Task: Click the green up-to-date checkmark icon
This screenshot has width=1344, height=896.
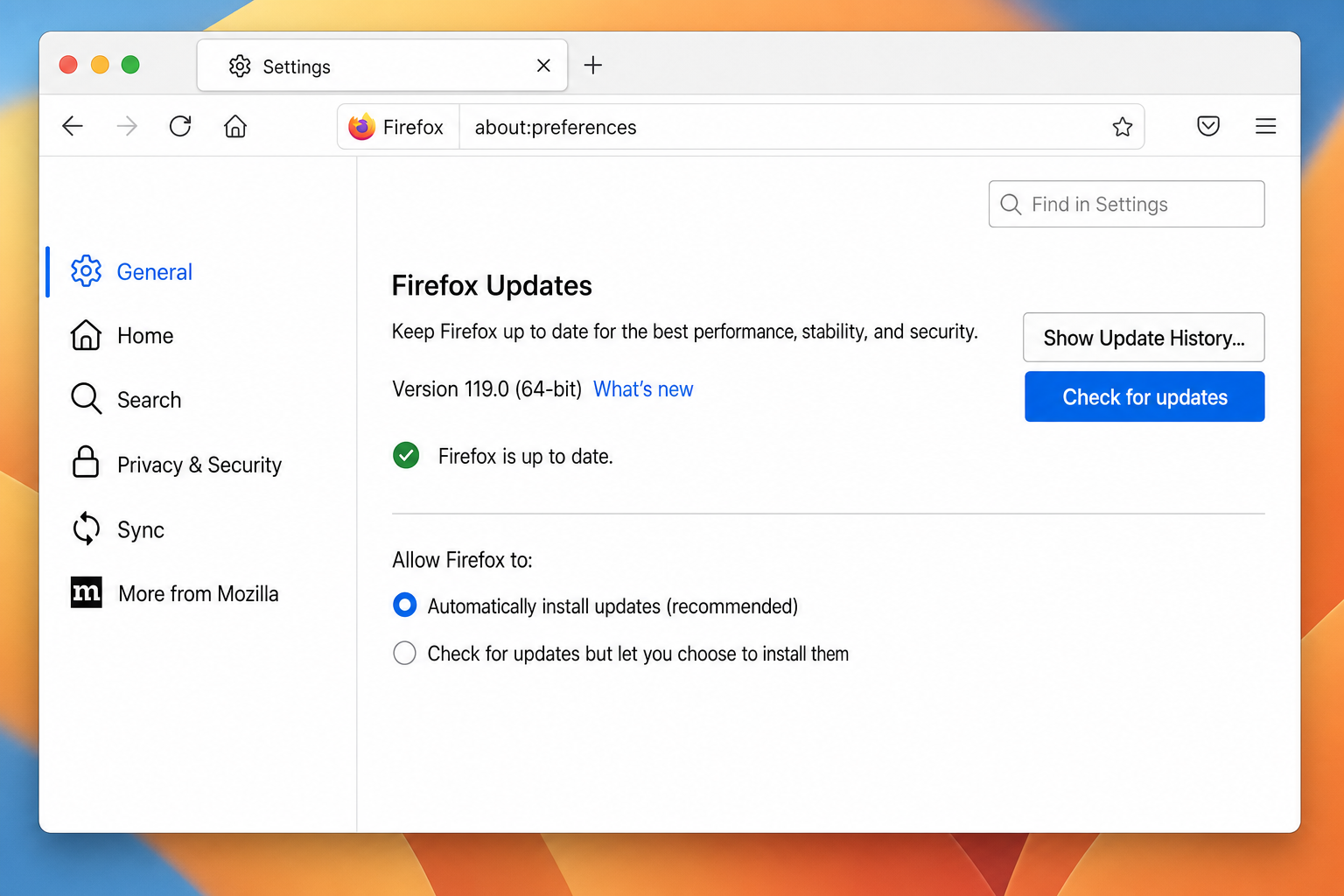Action: (406, 455)
